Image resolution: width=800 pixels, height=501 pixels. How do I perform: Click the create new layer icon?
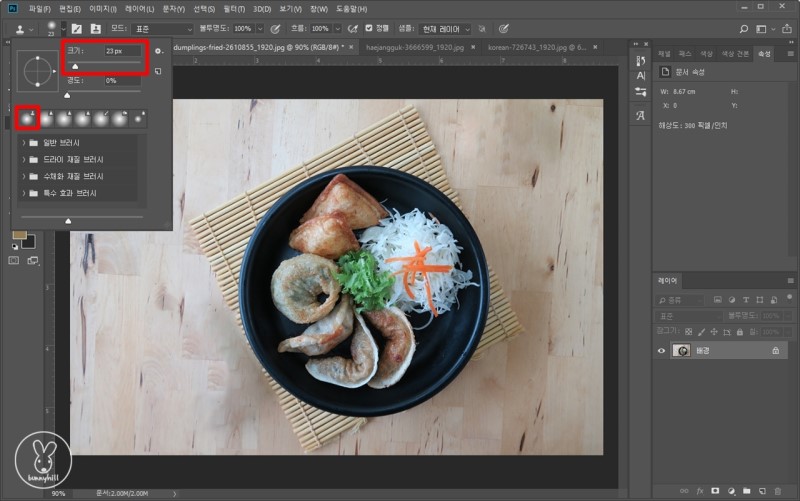tap(761, 491)
